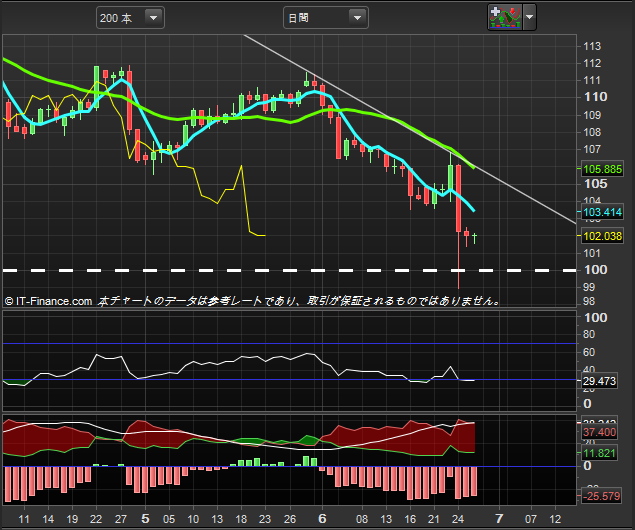The height and width of the screenshot is (530, 635).
Task: Expand the indicator icon dropdown arrow
Action: (529, 17)
